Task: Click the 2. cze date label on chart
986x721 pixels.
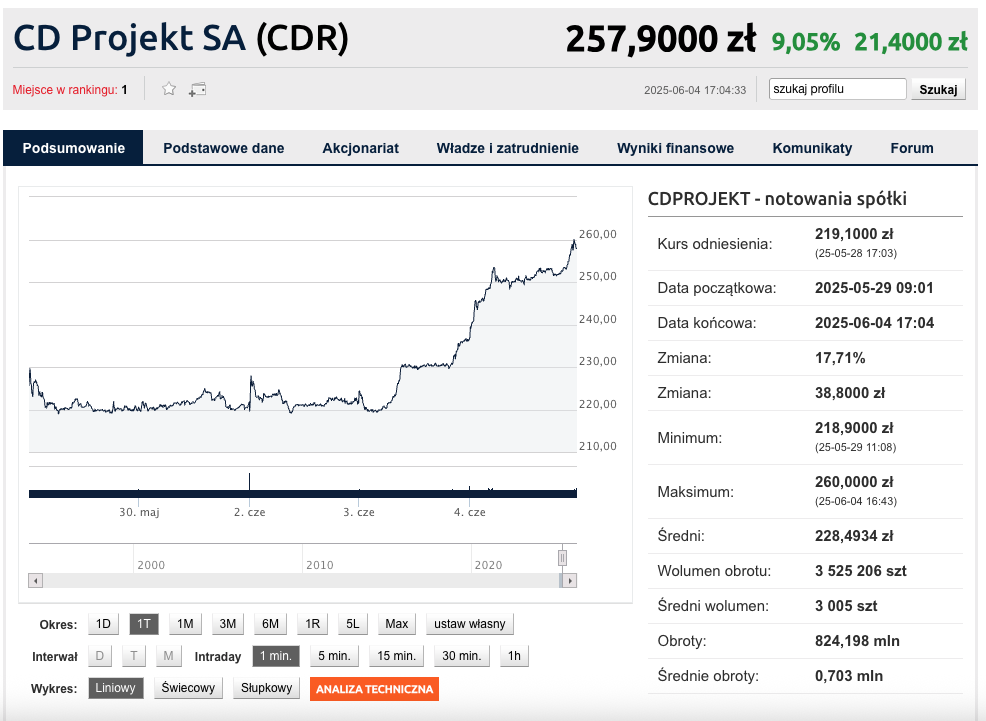Action: [250, 512]
